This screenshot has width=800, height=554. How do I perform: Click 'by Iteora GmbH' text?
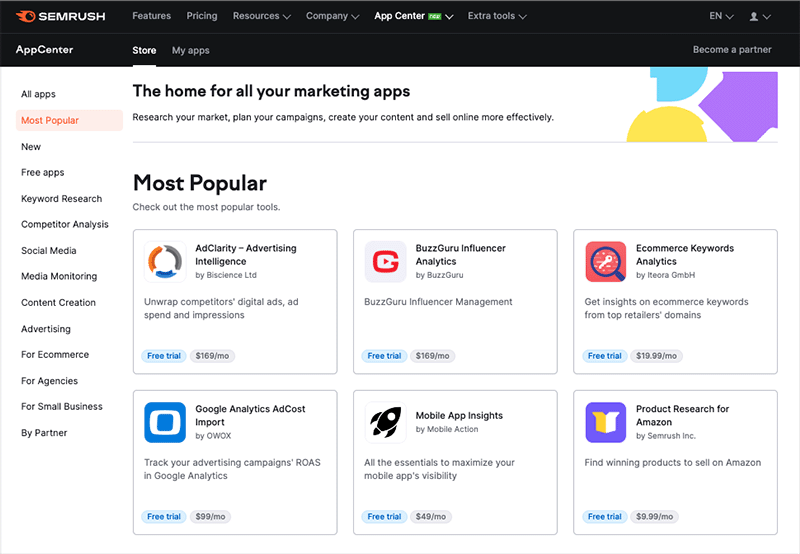[665, 275]
